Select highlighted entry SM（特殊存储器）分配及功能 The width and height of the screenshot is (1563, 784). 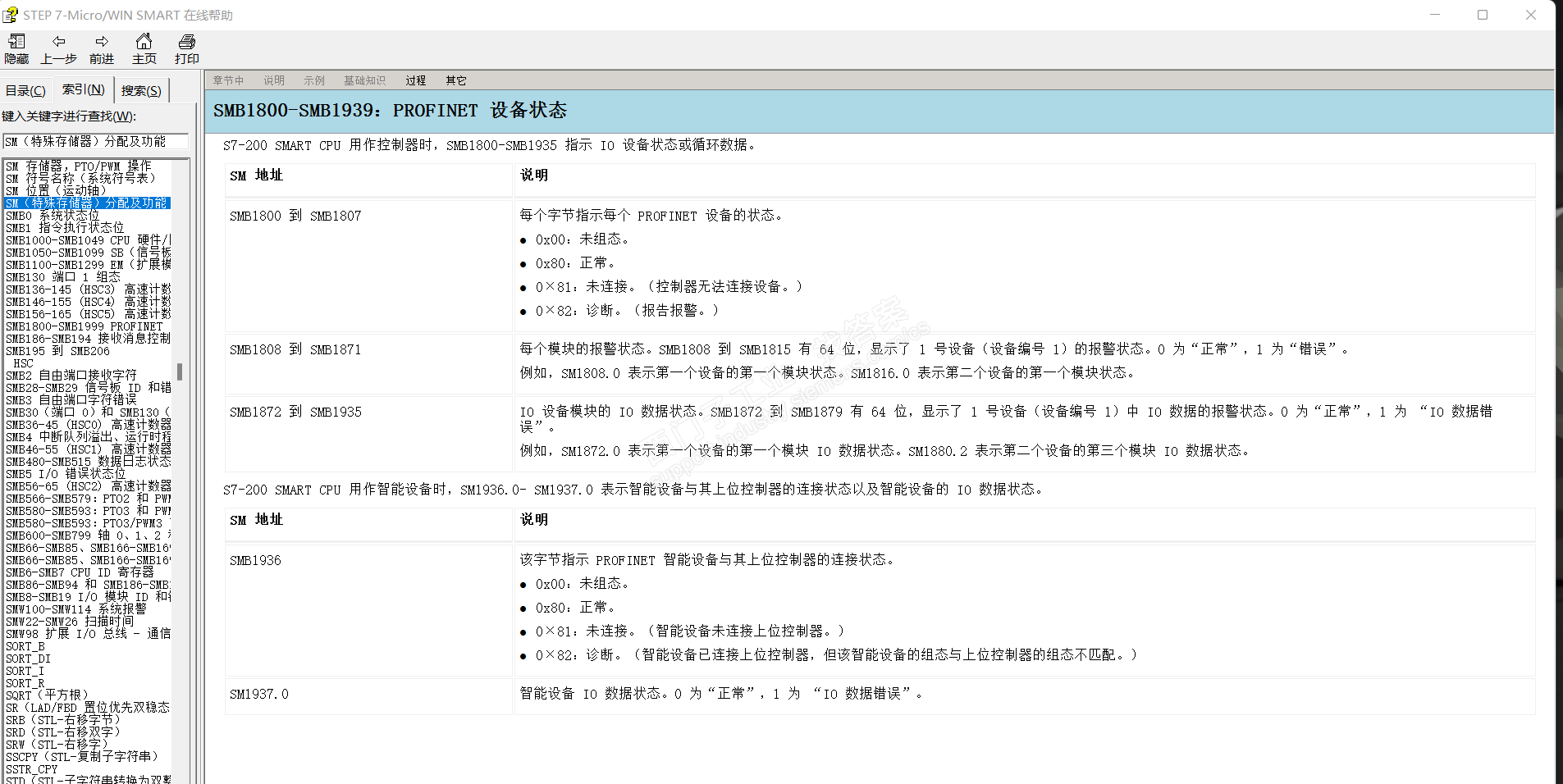[87, 203]
